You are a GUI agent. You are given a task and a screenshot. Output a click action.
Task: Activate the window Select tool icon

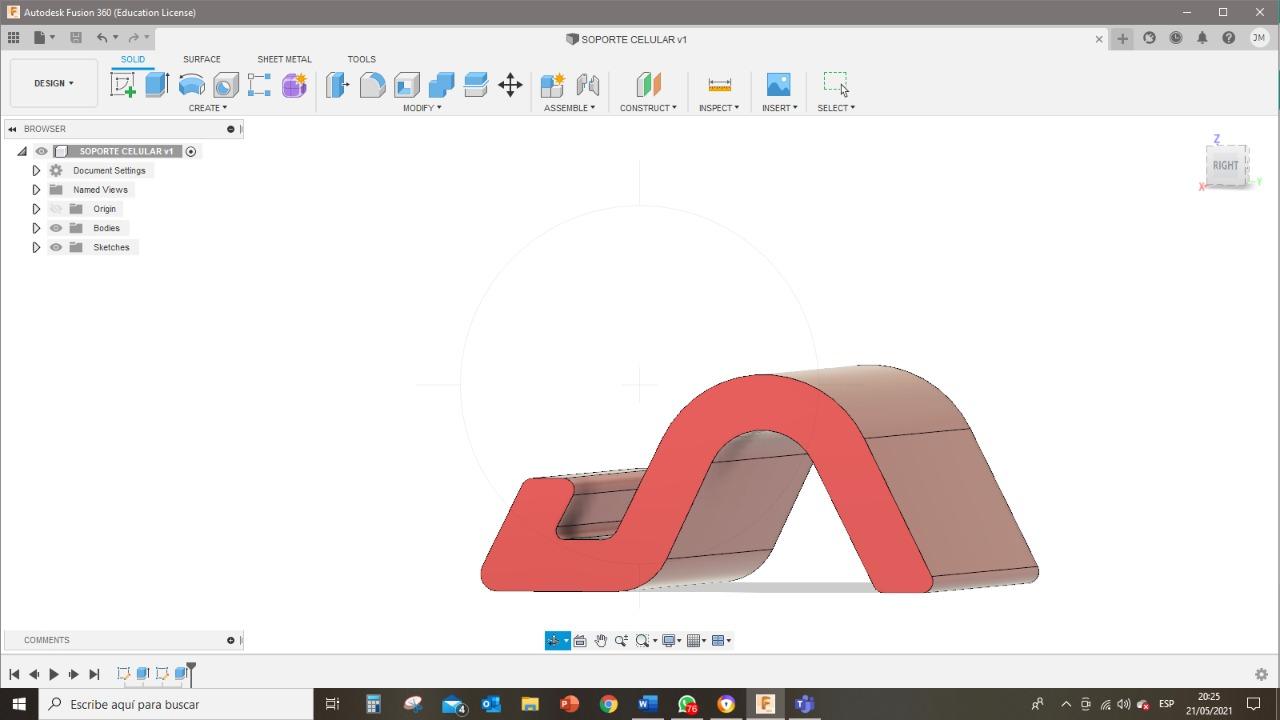(836, 84)
